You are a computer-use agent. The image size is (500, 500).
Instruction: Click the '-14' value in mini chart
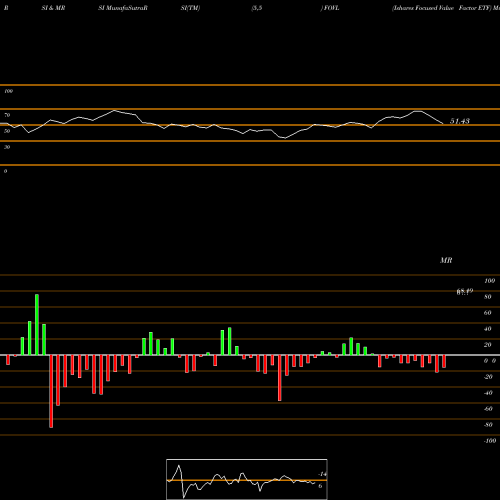tap(322, 474)
